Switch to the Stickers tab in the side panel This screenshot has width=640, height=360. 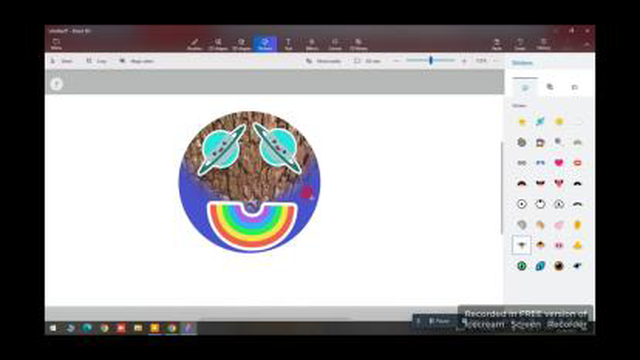(x=525, y=87)
